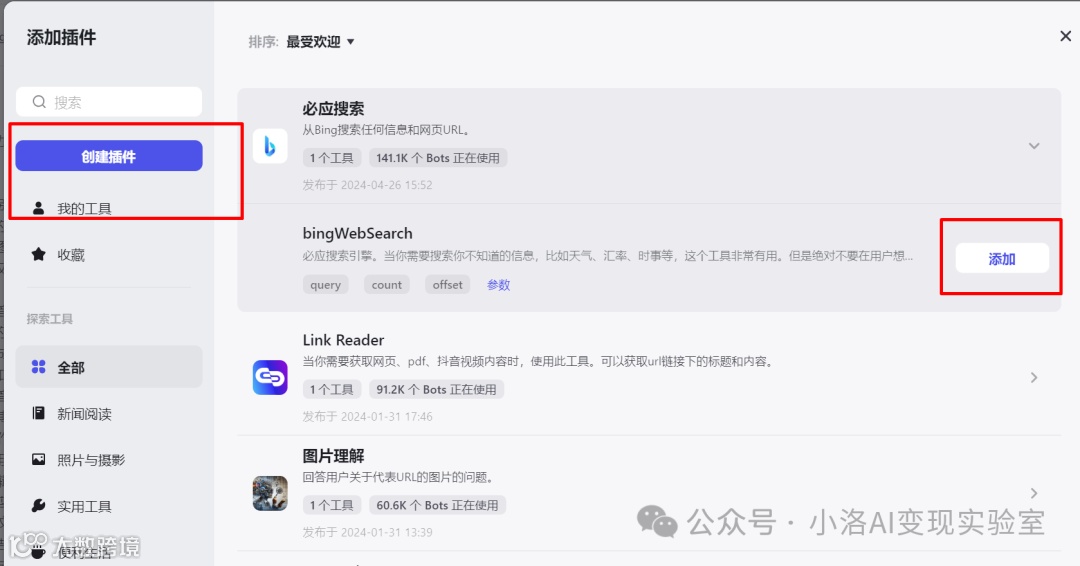Image resolution: width=1080 pixels, height=566 pixels.
Task: Click the Bing logo icon of 必应搜索
Action: tap(270, 145)
